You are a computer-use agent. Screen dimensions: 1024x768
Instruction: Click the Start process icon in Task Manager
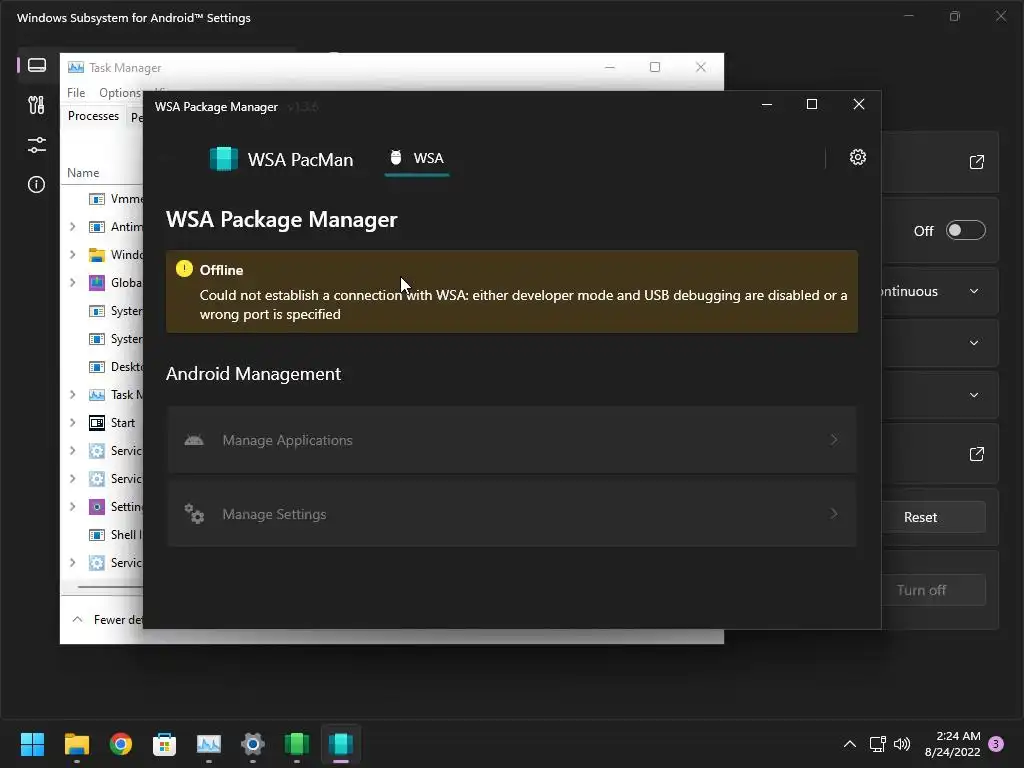pos(97,423)
